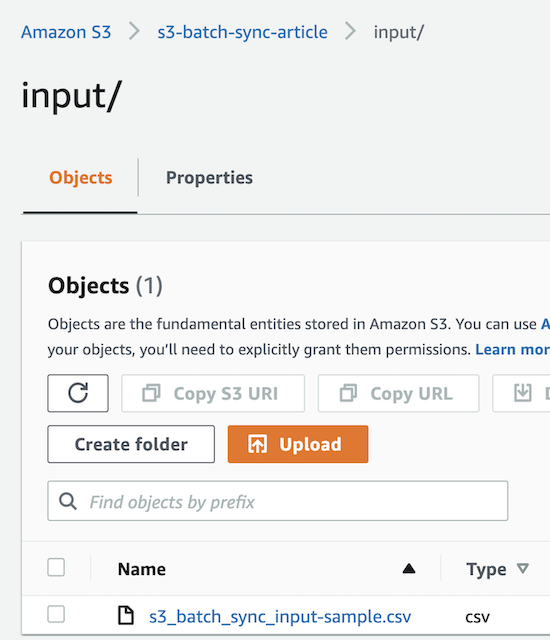The height and width of the screenshot is (640, 550).
Task: Switch to the Properties tab
Action: click(x=209, y=178)
